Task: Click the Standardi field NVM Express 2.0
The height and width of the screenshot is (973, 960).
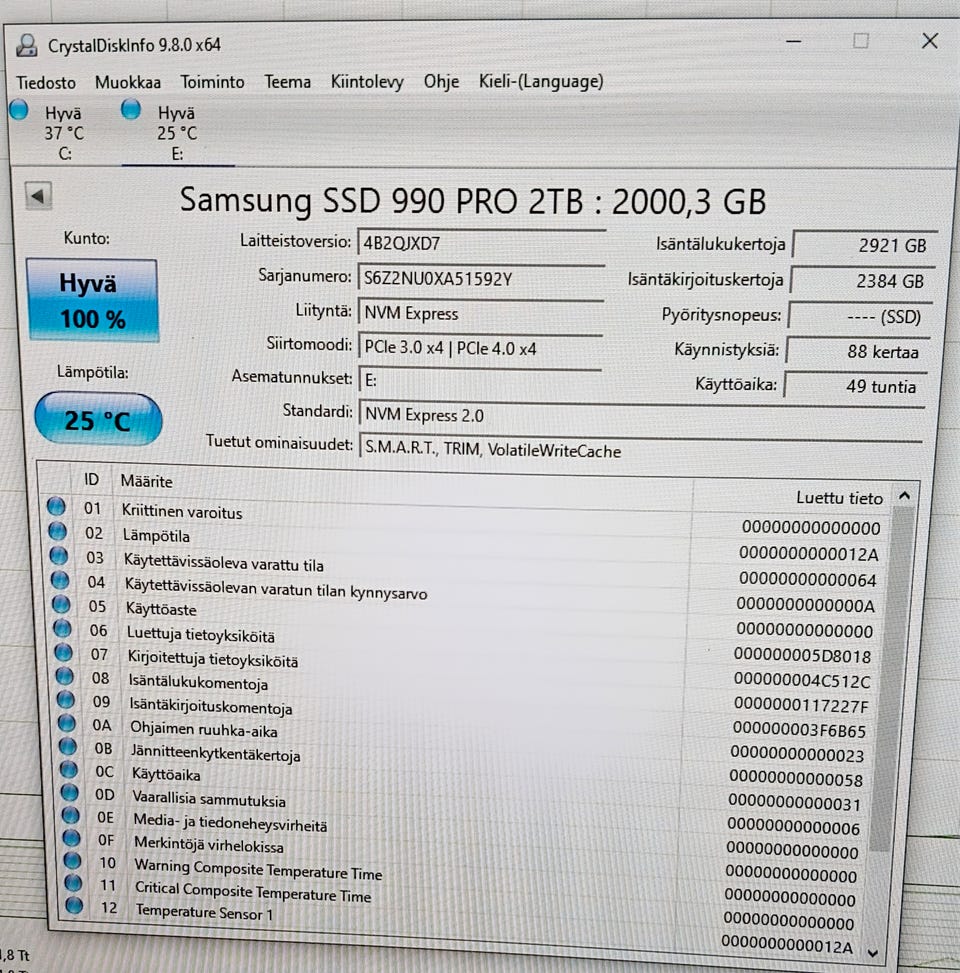Action: pyautogui.click(x=642, y=414)
